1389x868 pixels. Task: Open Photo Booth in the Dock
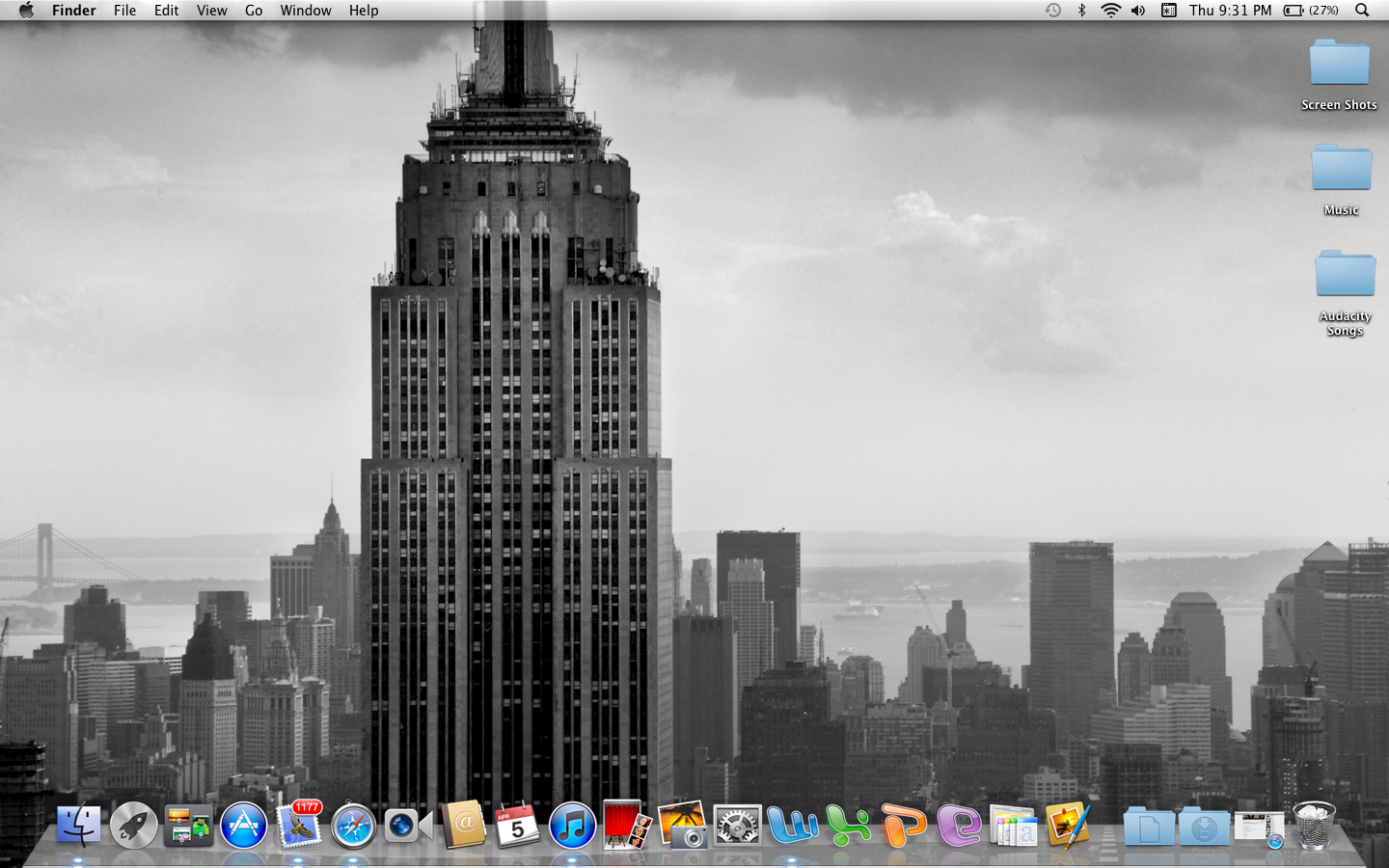(x=627, y=825)
